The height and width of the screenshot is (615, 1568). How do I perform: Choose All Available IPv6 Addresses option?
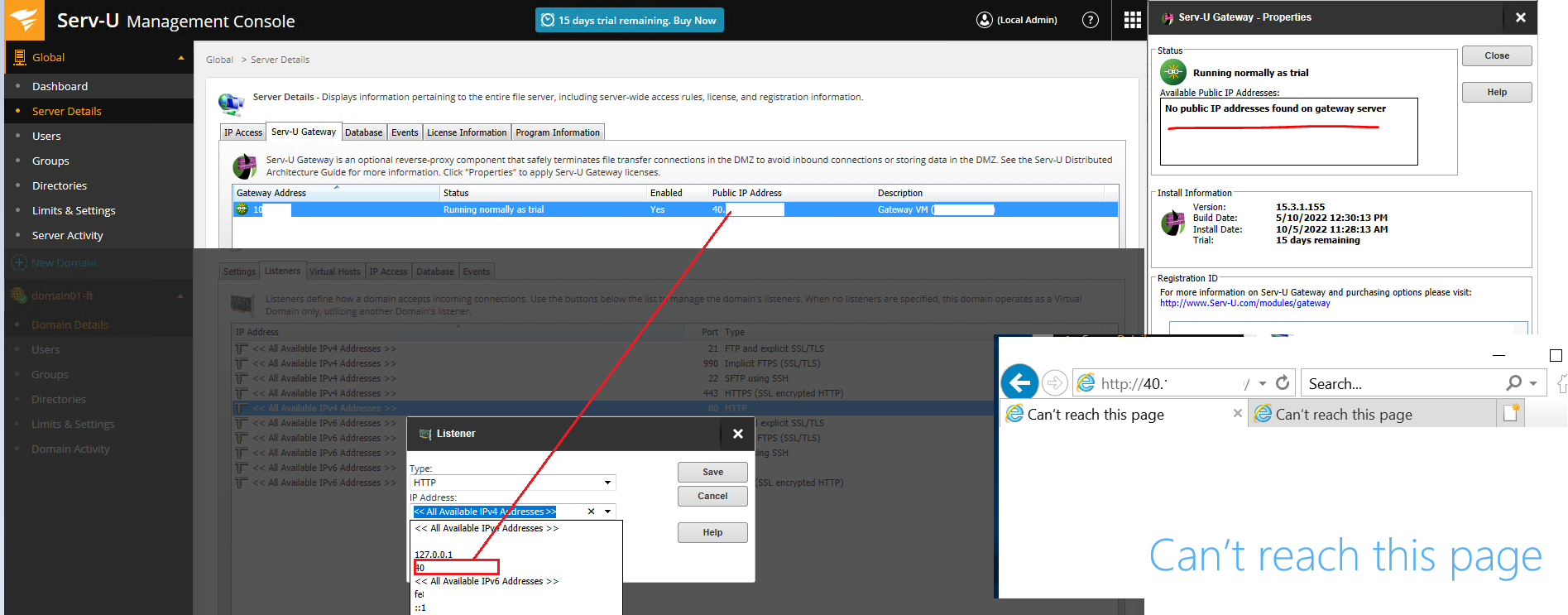point(487,581)
